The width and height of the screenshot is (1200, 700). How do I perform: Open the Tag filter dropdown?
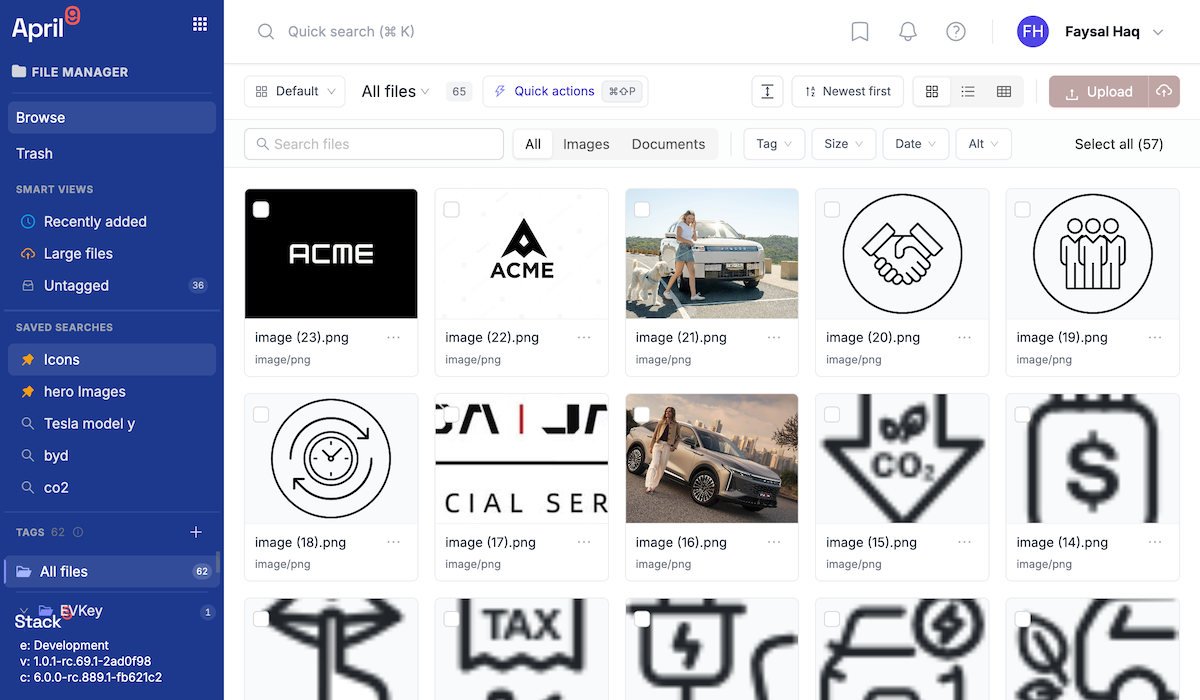(x=774, y=144)
